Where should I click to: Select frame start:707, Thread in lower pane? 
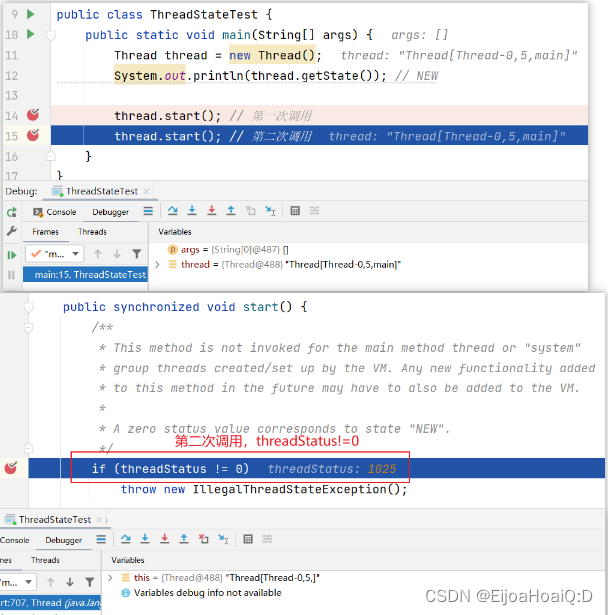50,602
